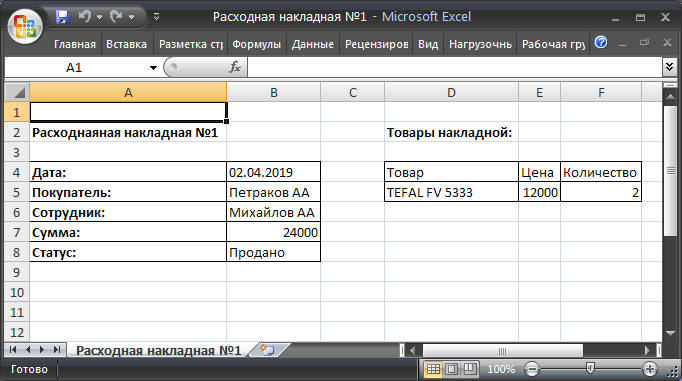
Task: Select the sum cell 24000
Action: 274,232
